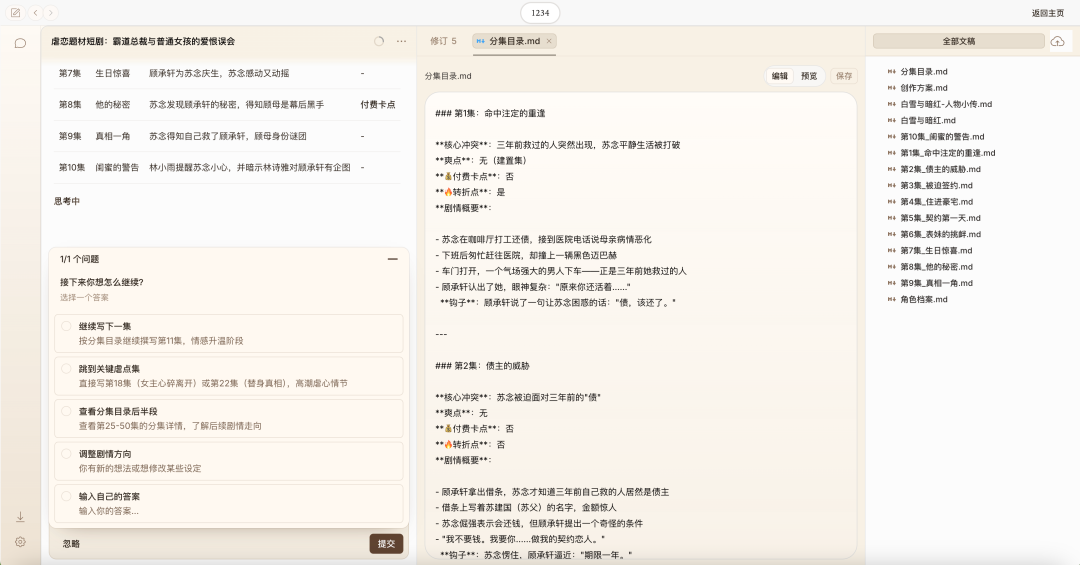
Task: Collapse the 1/1 个问题 question panel
Action: (x=393, y=259)
